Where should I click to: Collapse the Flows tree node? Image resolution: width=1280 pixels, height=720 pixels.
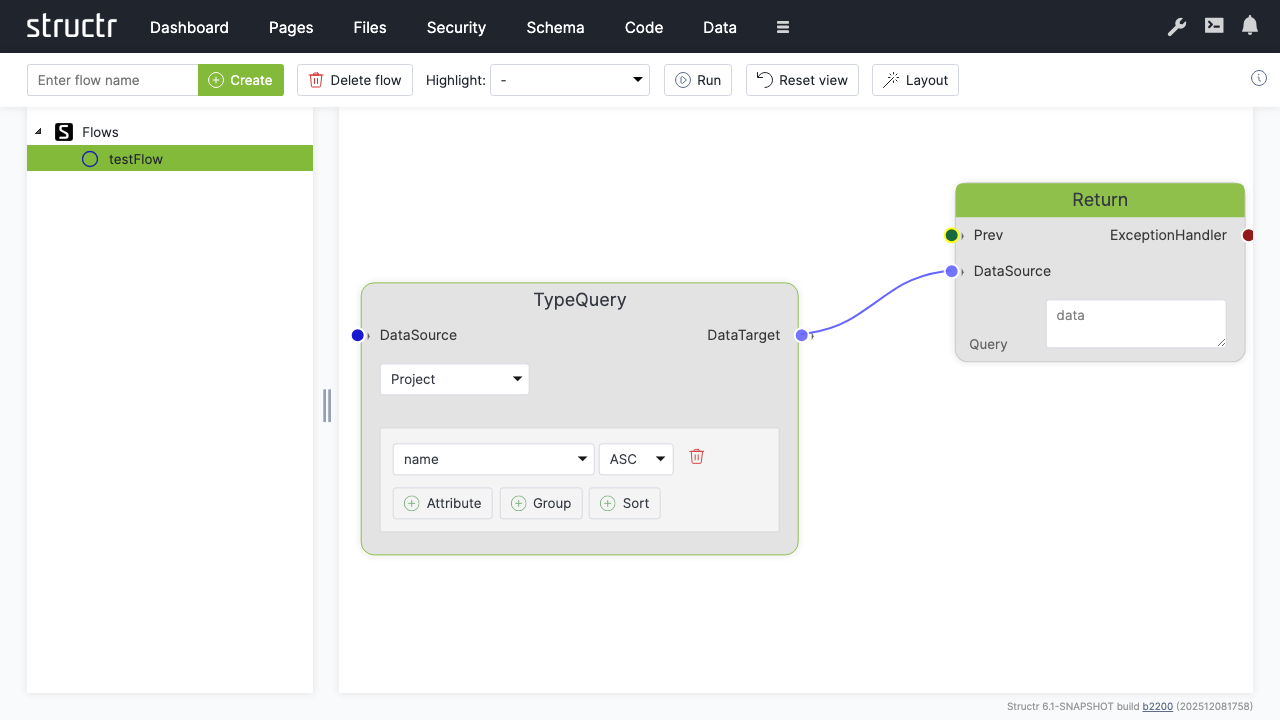(38, 132)
